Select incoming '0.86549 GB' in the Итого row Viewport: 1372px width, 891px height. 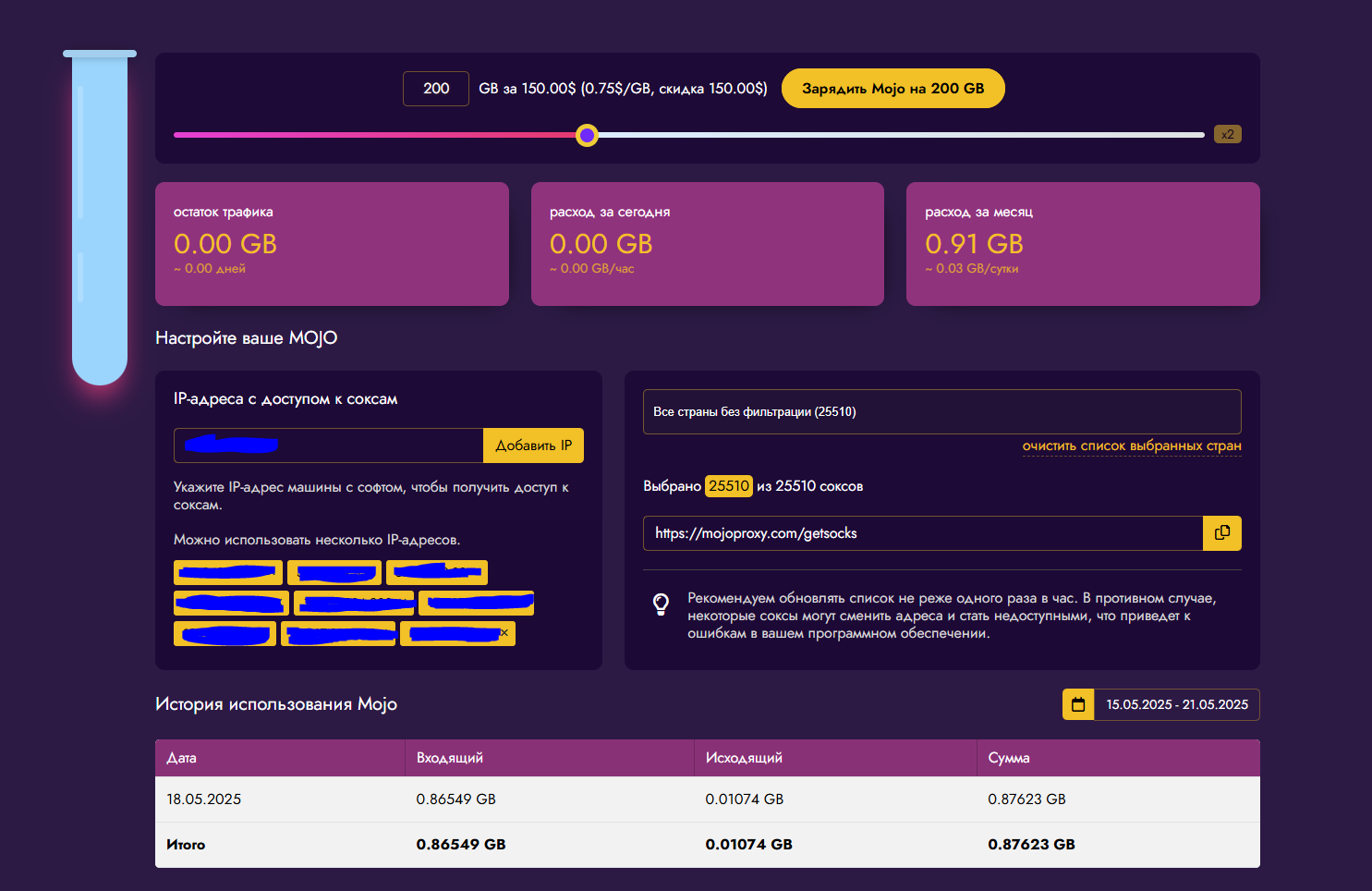click(461, 845)
